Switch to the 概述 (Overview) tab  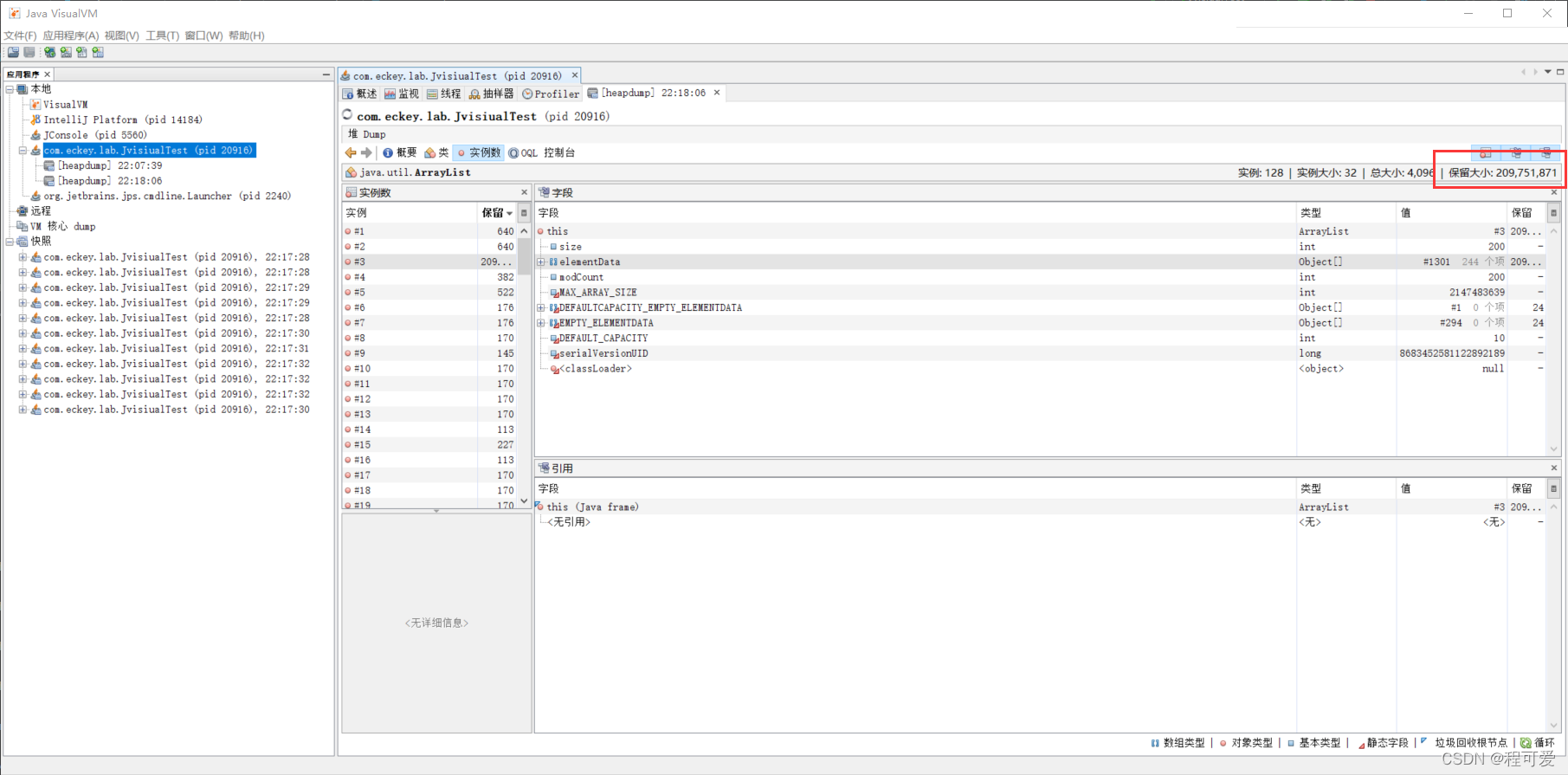[360, 94]
